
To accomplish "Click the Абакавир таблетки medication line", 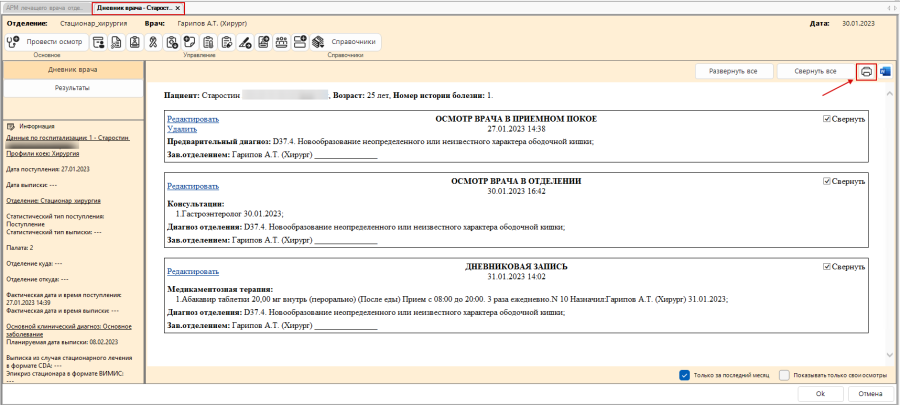I will click(453, 299).
